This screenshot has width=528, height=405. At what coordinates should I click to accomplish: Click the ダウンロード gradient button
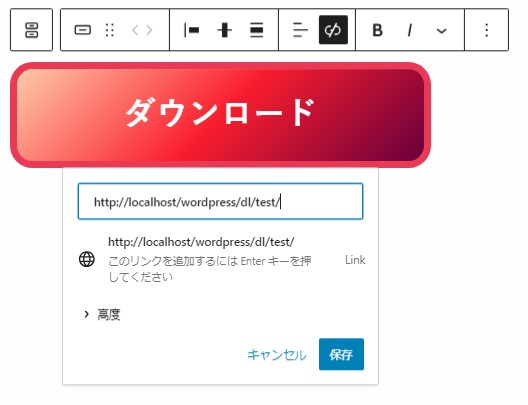tap(221, 114)
